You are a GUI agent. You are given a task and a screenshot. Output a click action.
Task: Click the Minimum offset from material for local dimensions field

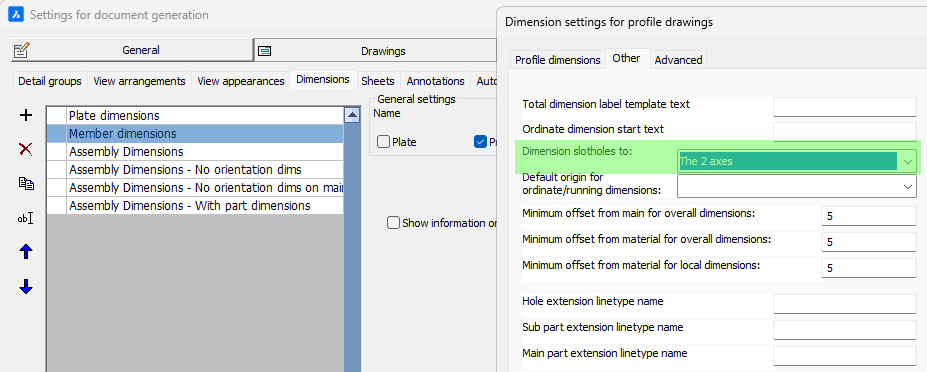point(869,268)
